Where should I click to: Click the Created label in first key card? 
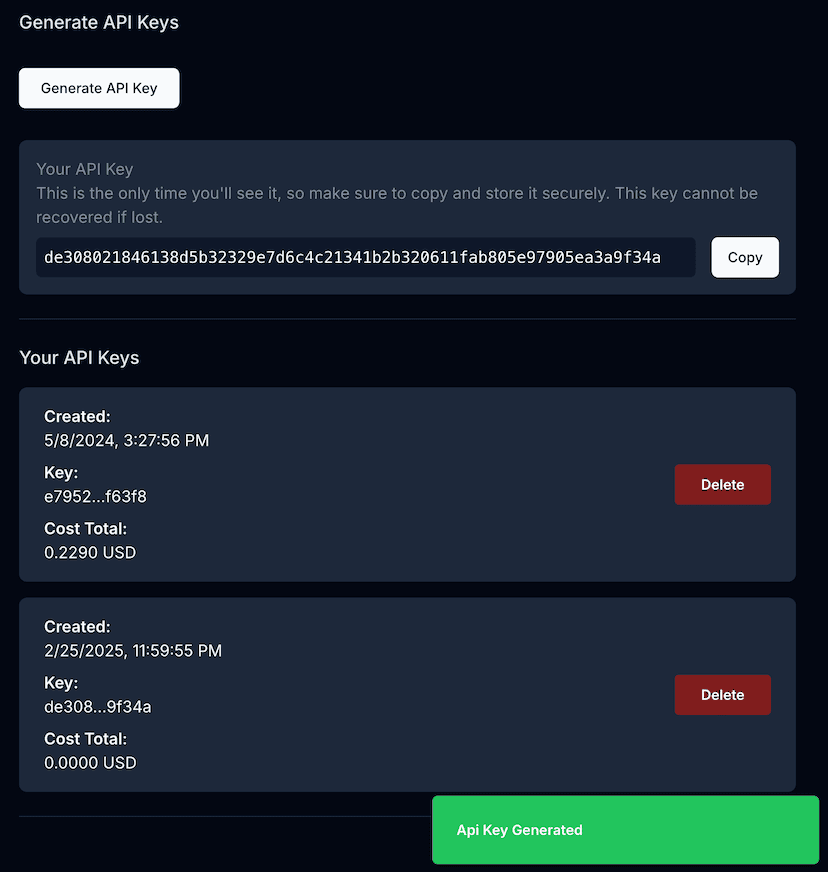pos(77,416)
